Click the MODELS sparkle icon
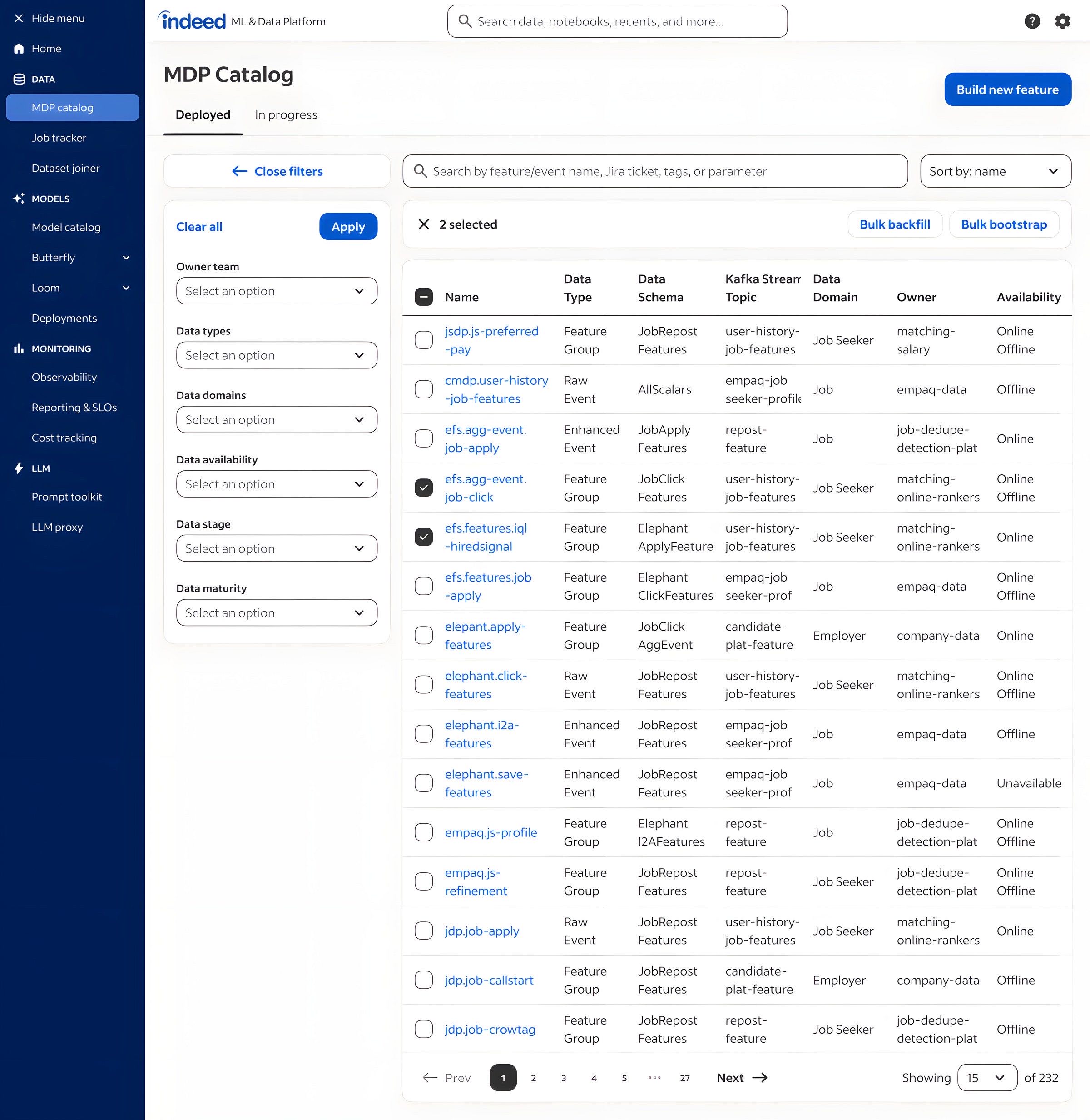 pos(19,199)
